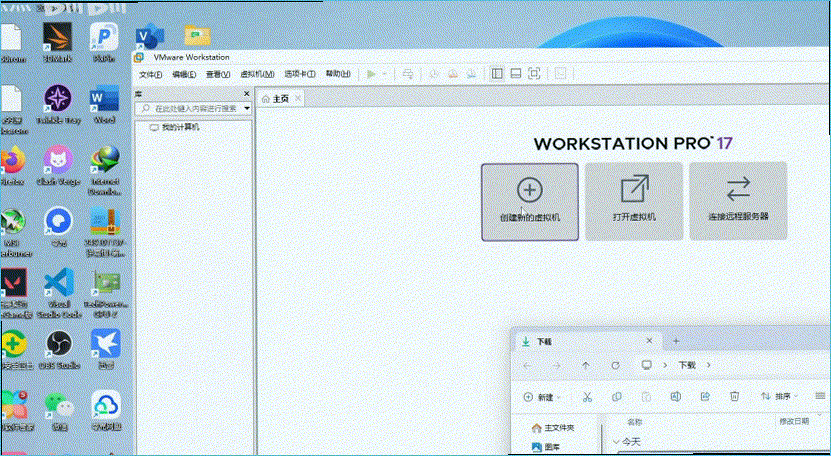Open the 文件(F) menu in VMware Workstation

coord(151,75)
